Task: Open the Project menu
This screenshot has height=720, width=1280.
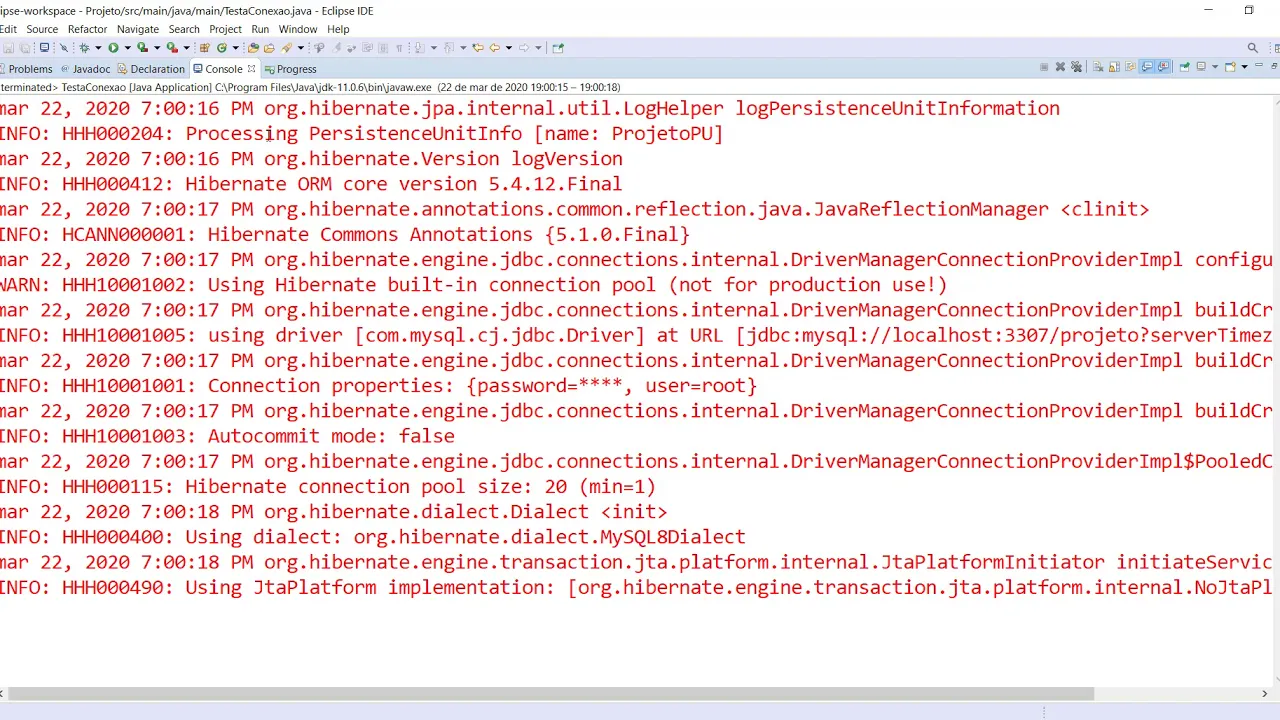Action: tap(225, 29)
